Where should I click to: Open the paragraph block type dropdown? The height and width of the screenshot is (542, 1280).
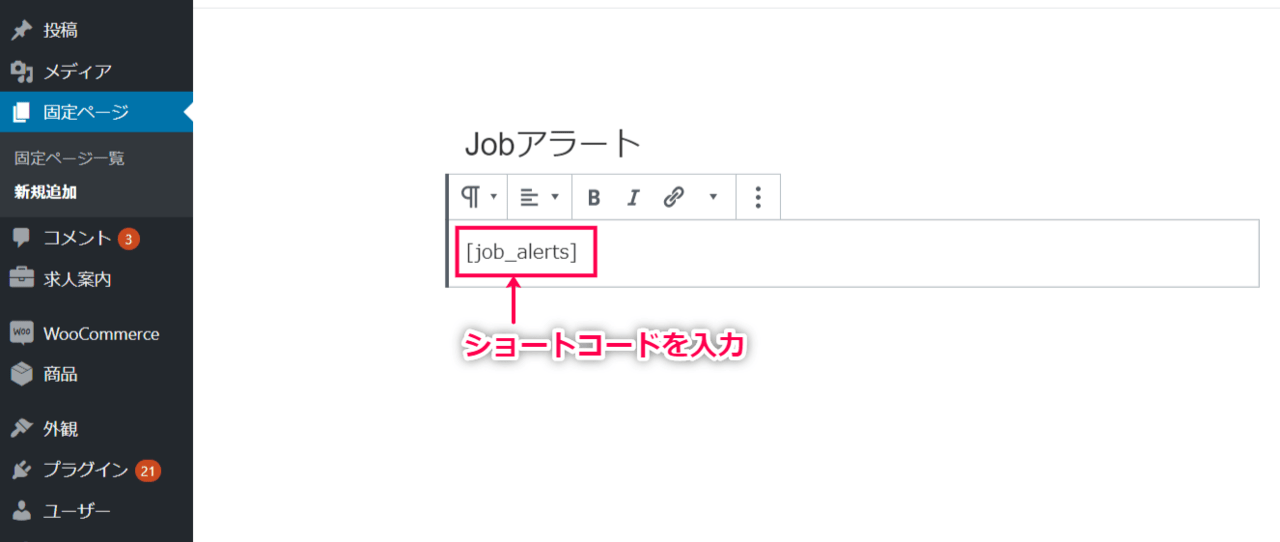(x=479, y=197)
